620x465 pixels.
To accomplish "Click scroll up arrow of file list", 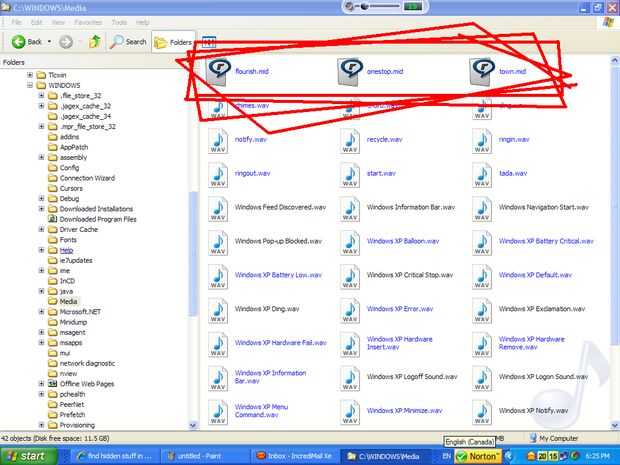I will [x=615, y=60].
